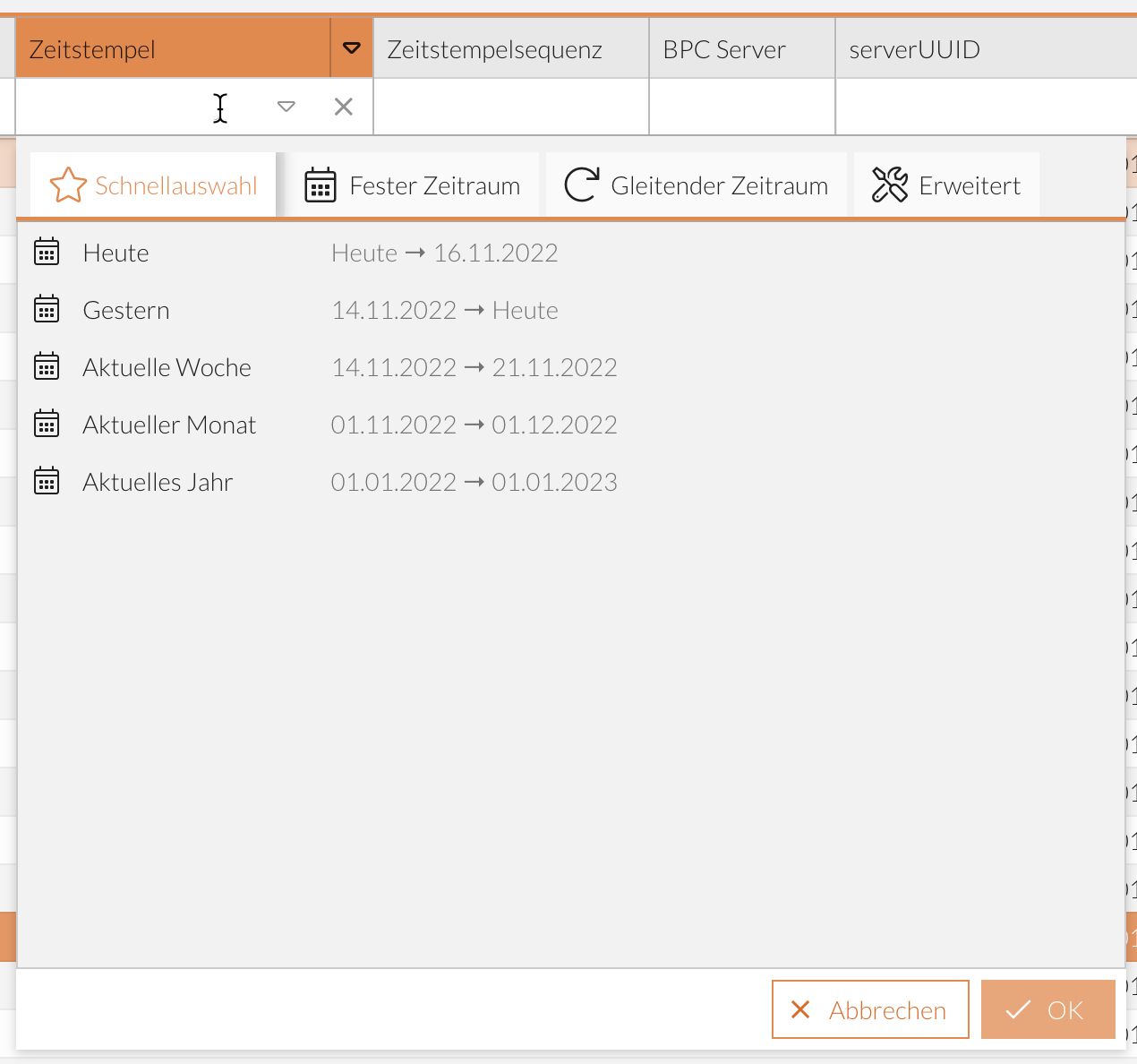Select the Aktueller Monat quick range
The image size is (1137, 1064).
pyautogui.click(x=169, y=425)
